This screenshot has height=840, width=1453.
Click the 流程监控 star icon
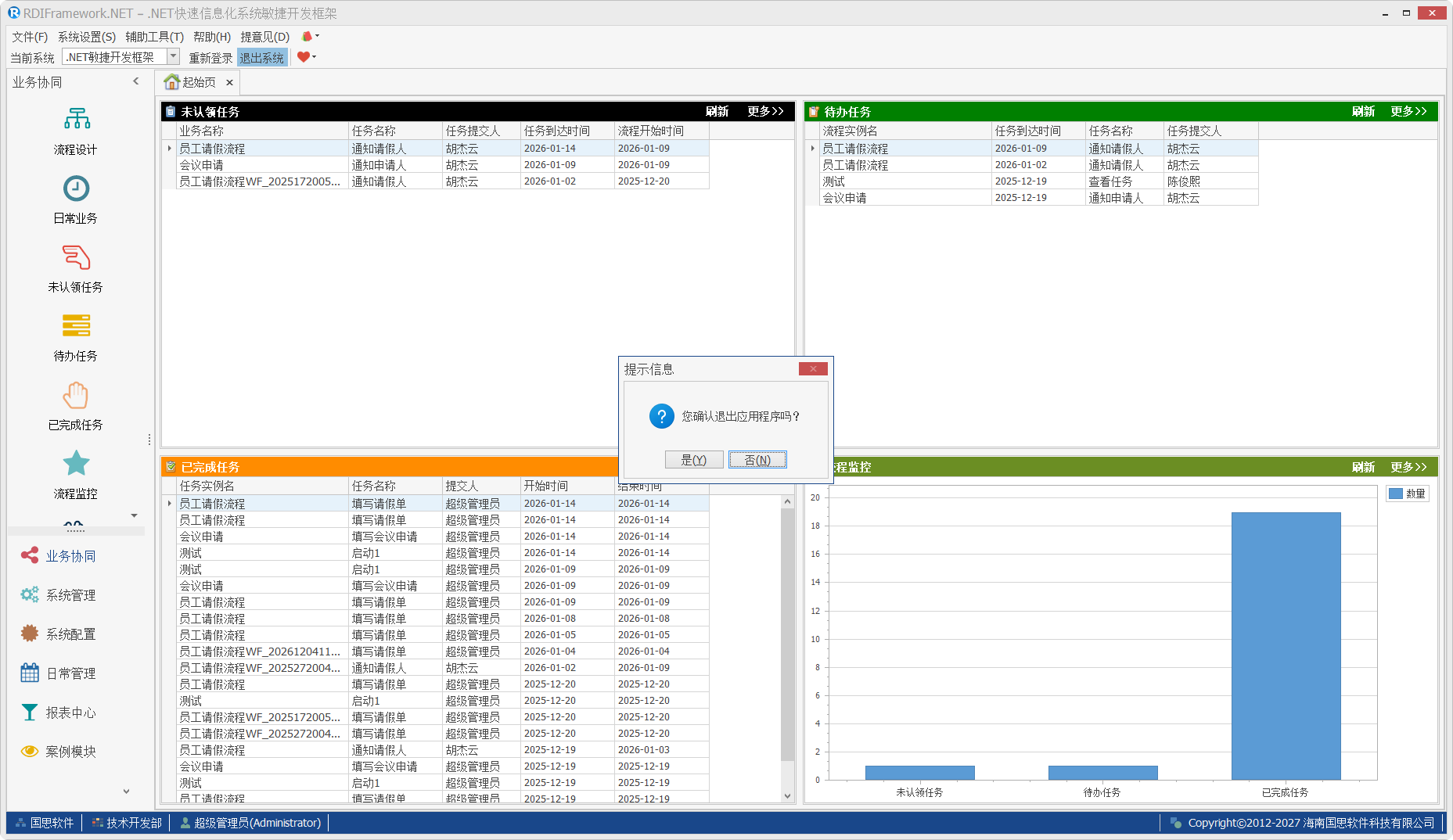coord(76,464)
